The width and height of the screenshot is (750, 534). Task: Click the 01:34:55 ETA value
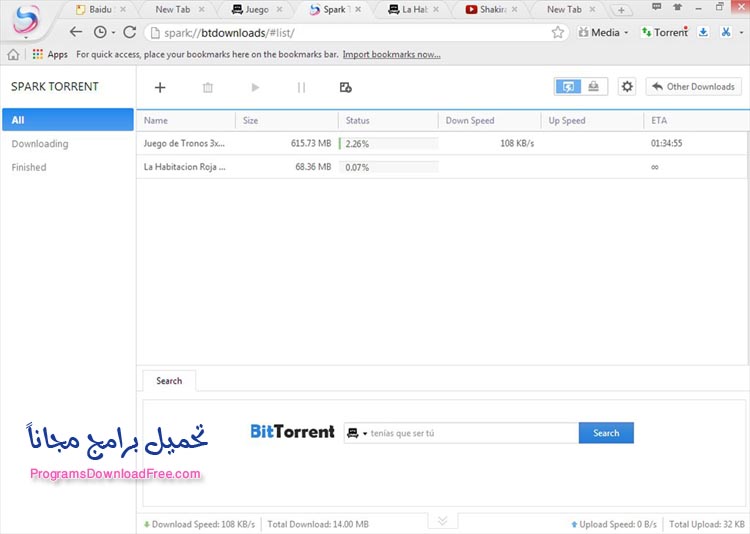[666, 143]
